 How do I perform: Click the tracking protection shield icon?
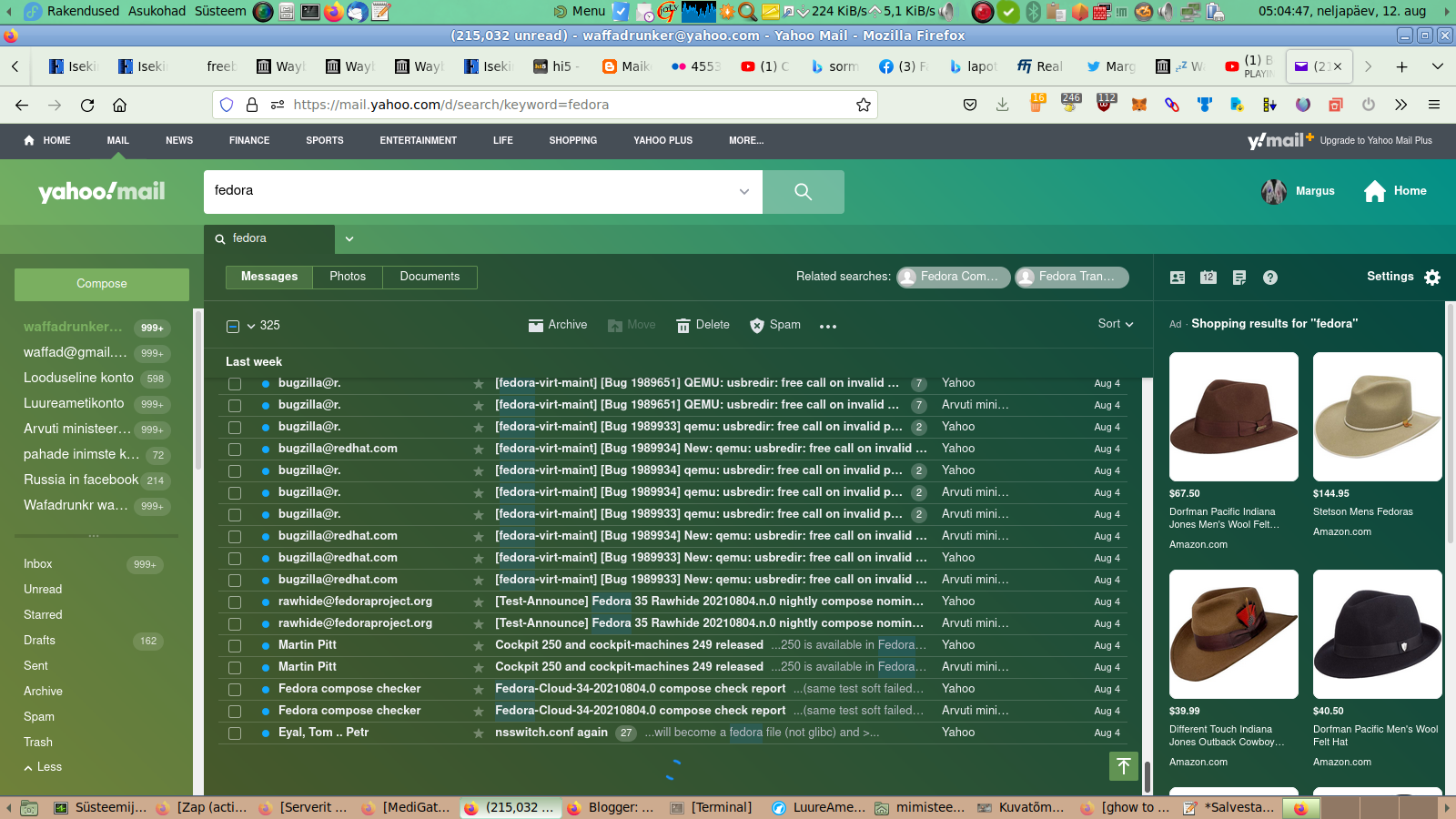click(227, 105)
